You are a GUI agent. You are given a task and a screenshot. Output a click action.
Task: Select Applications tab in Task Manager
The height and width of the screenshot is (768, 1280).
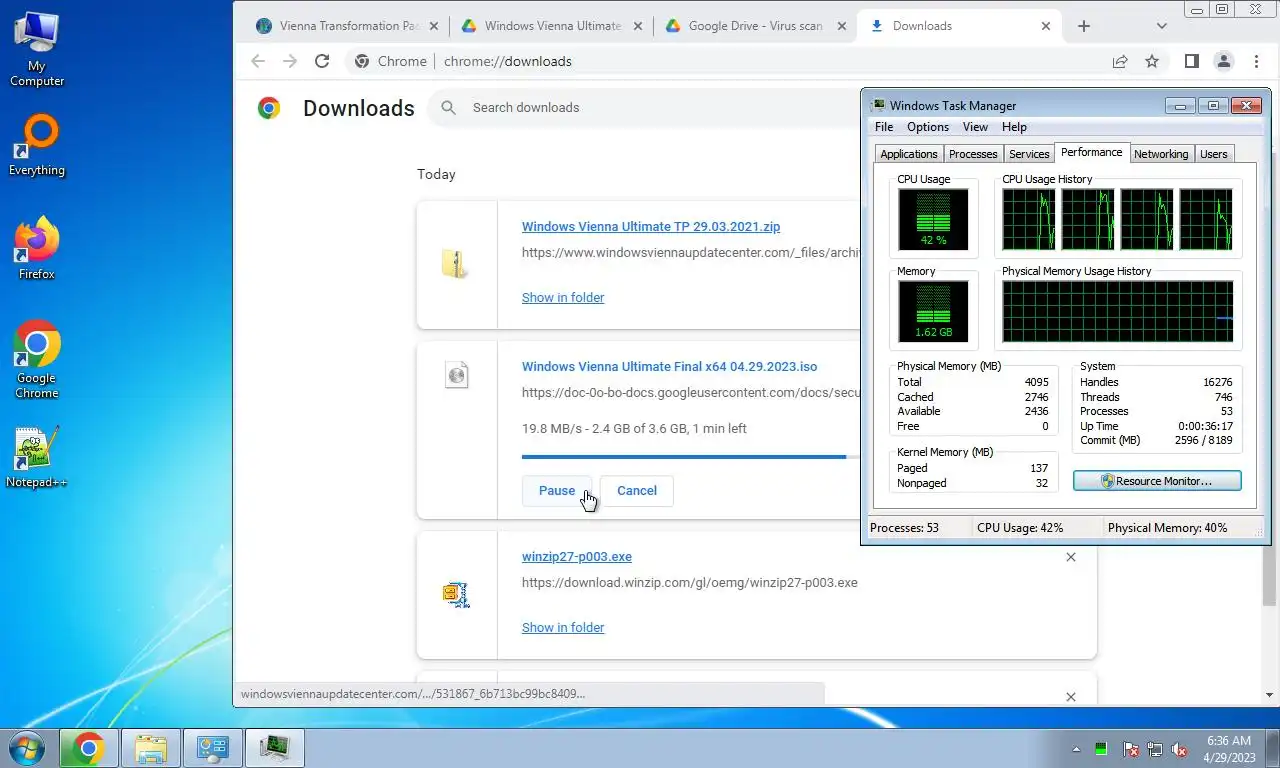coord(909,154)
